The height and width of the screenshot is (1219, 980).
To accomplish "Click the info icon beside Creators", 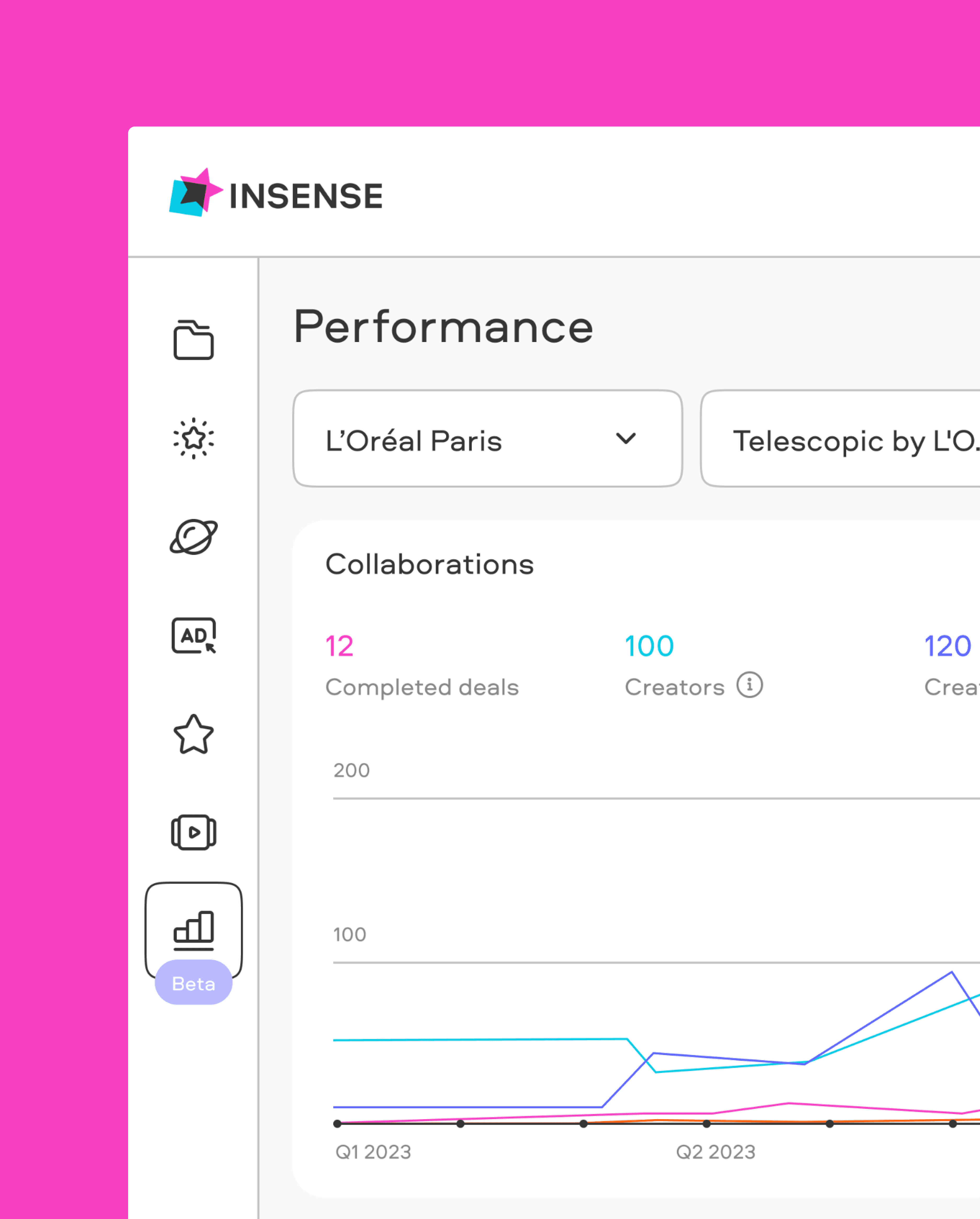I will pyautogui.click(x=749, y=685).
